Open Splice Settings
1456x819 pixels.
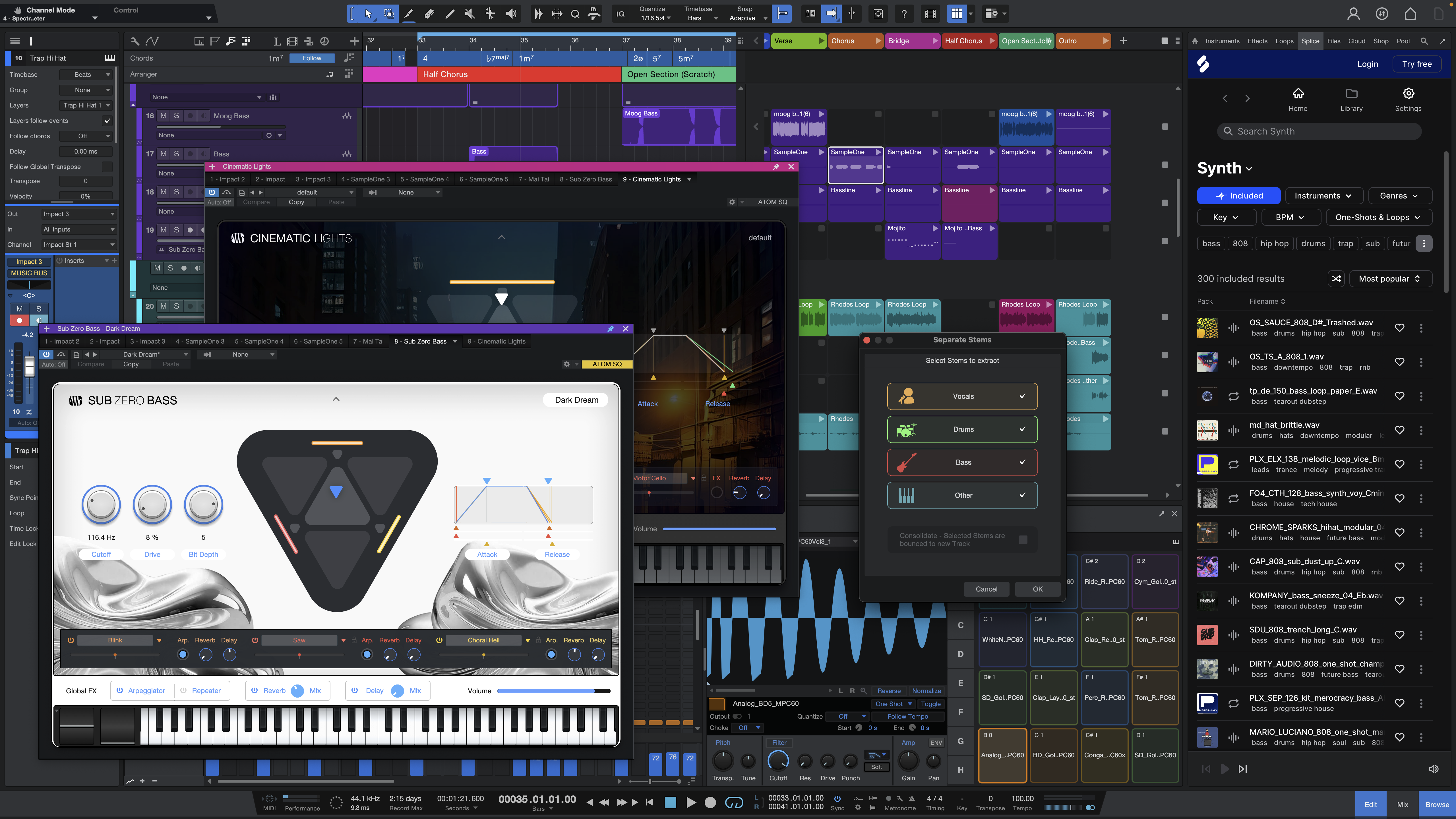point(1408,100)
